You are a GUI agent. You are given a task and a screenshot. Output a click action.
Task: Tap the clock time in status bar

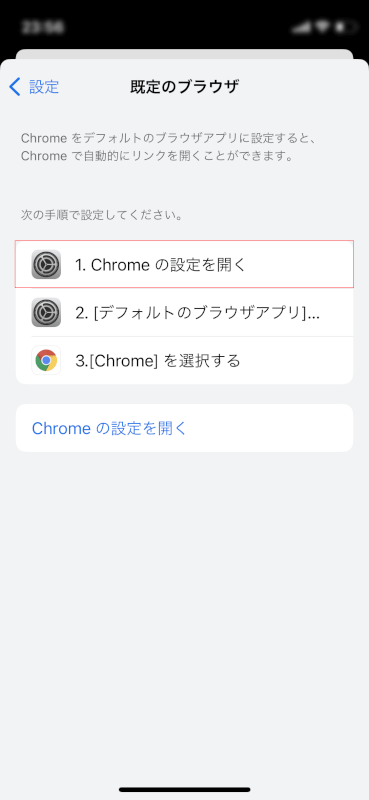coord(43,27)
